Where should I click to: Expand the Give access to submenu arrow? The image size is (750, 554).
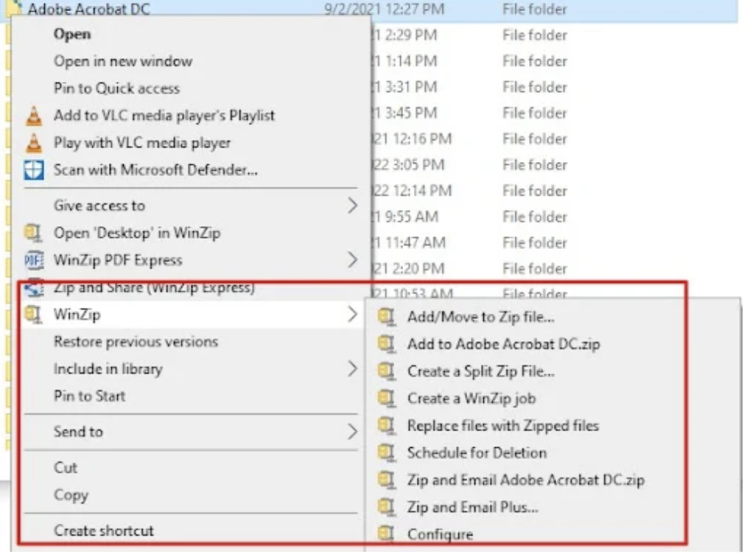pos(353,206)
